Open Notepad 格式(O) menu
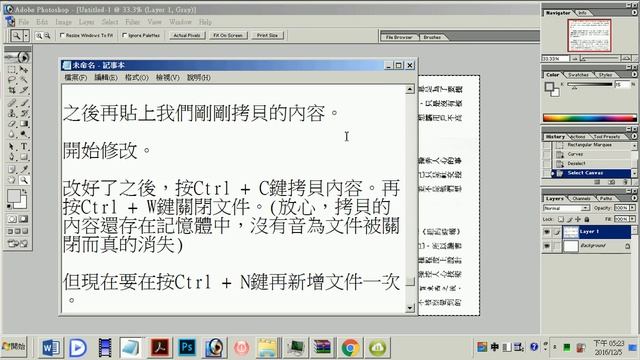The width and height of the screenshot is (640, 360). click(137, 78)
